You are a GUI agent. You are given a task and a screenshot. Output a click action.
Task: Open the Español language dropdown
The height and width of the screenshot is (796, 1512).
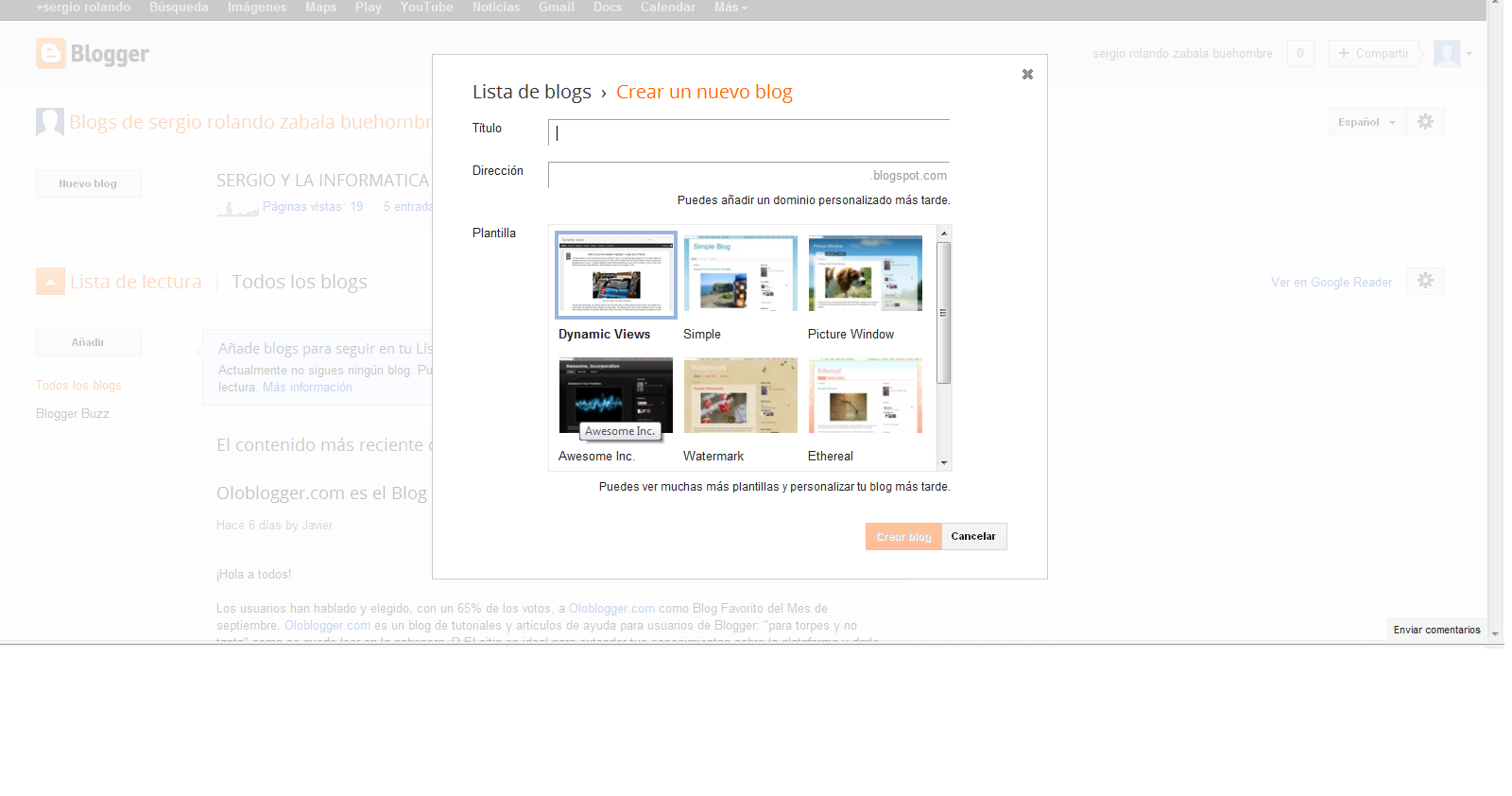click(1366, 122)
